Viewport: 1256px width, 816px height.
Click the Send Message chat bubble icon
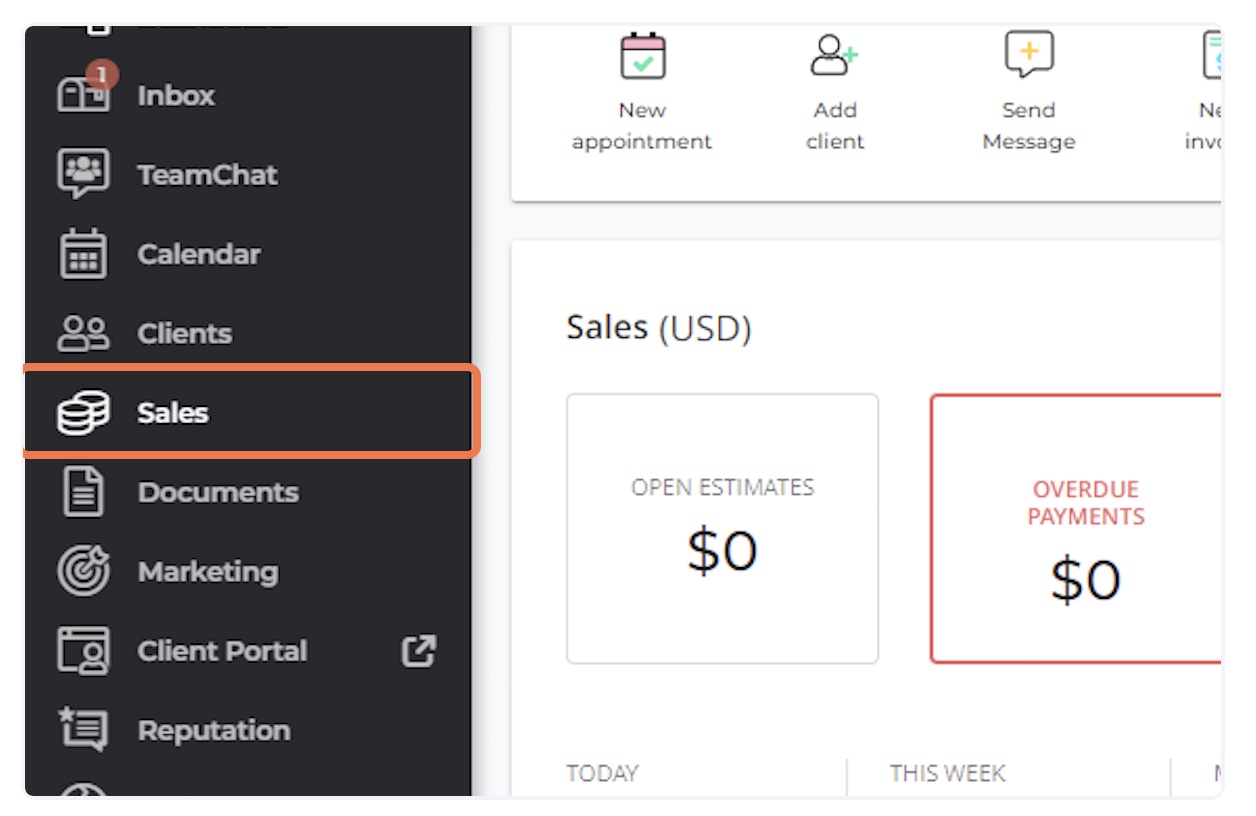point(1029,55)
